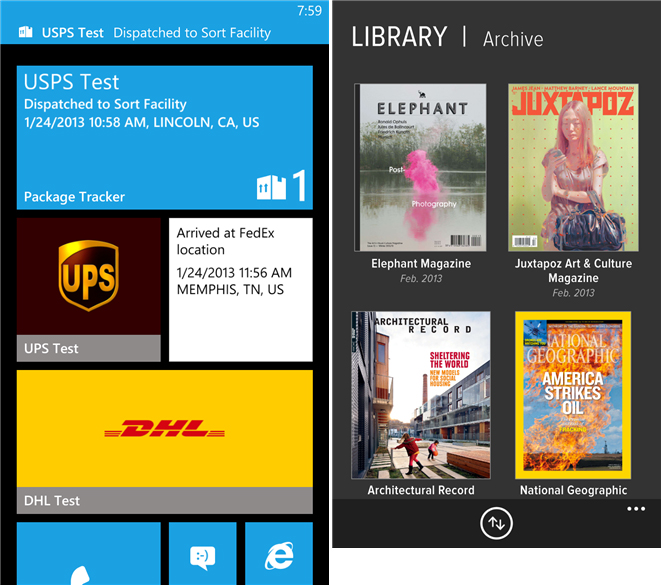
Task: Switch to the Archive tab
Action: point(513,40)
